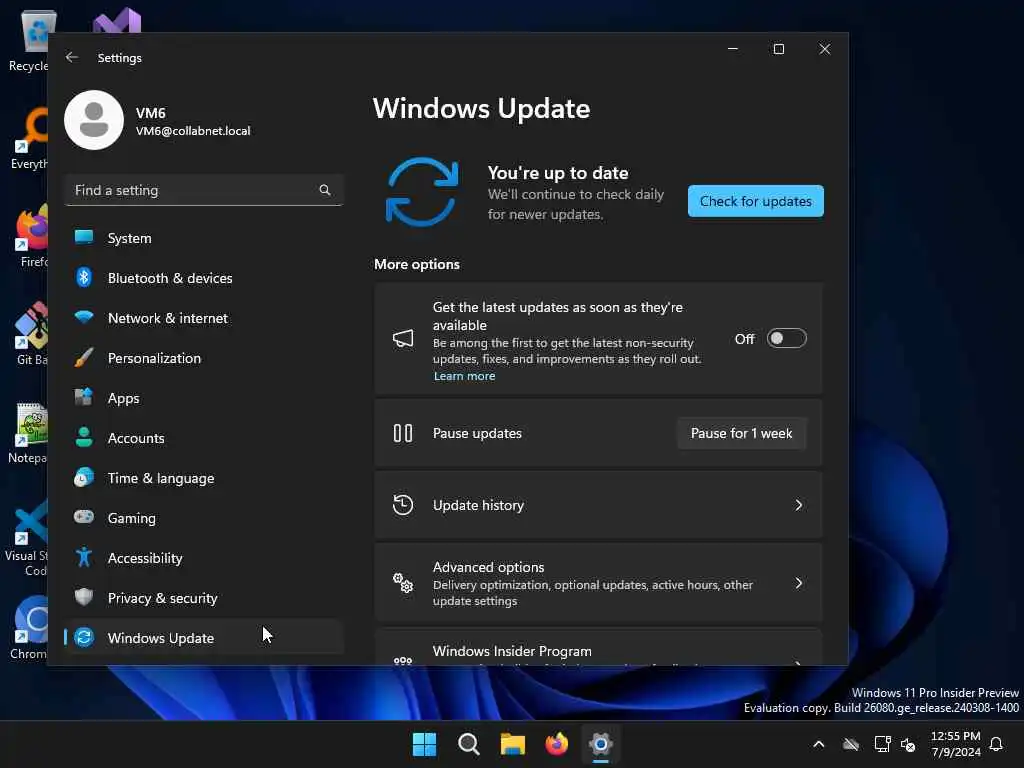Image resolution: width=1024 pixels, height=768 pixels.
Task: Click the Advanced options gears icon
Action: pos(403,583)
